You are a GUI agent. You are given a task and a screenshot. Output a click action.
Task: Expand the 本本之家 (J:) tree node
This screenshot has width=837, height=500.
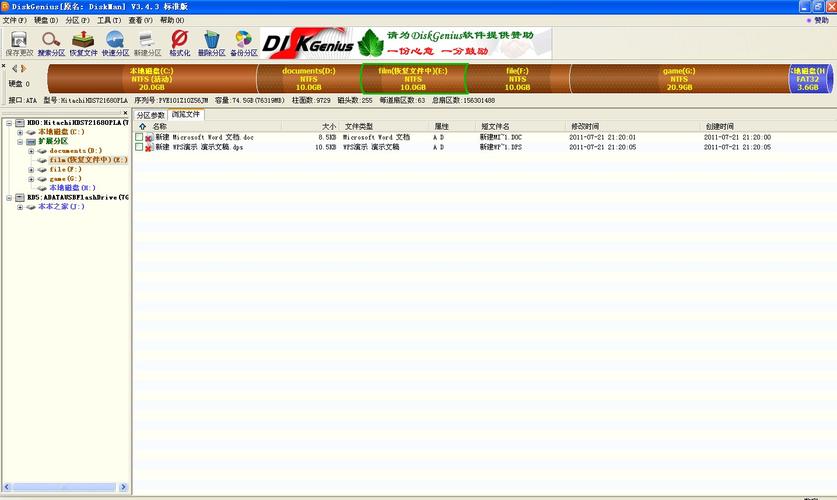click(20, 207)
